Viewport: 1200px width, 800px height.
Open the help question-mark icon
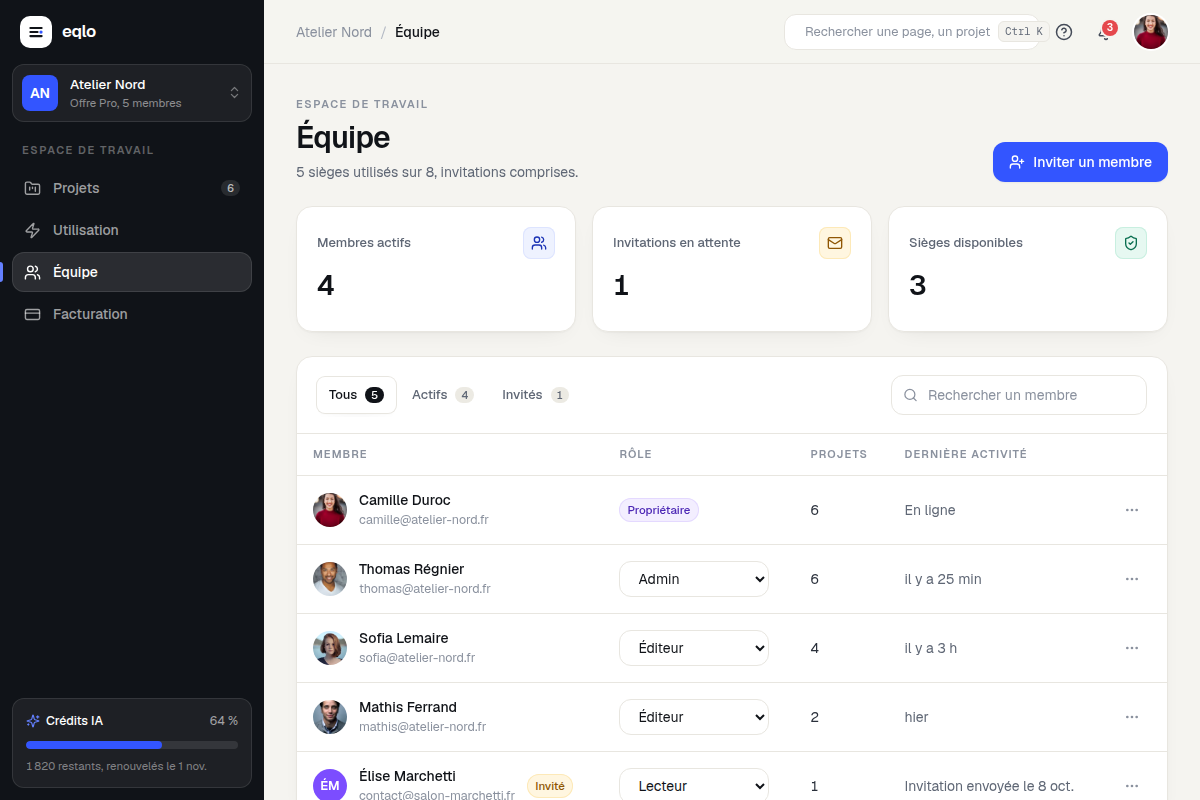point(1064,32)
